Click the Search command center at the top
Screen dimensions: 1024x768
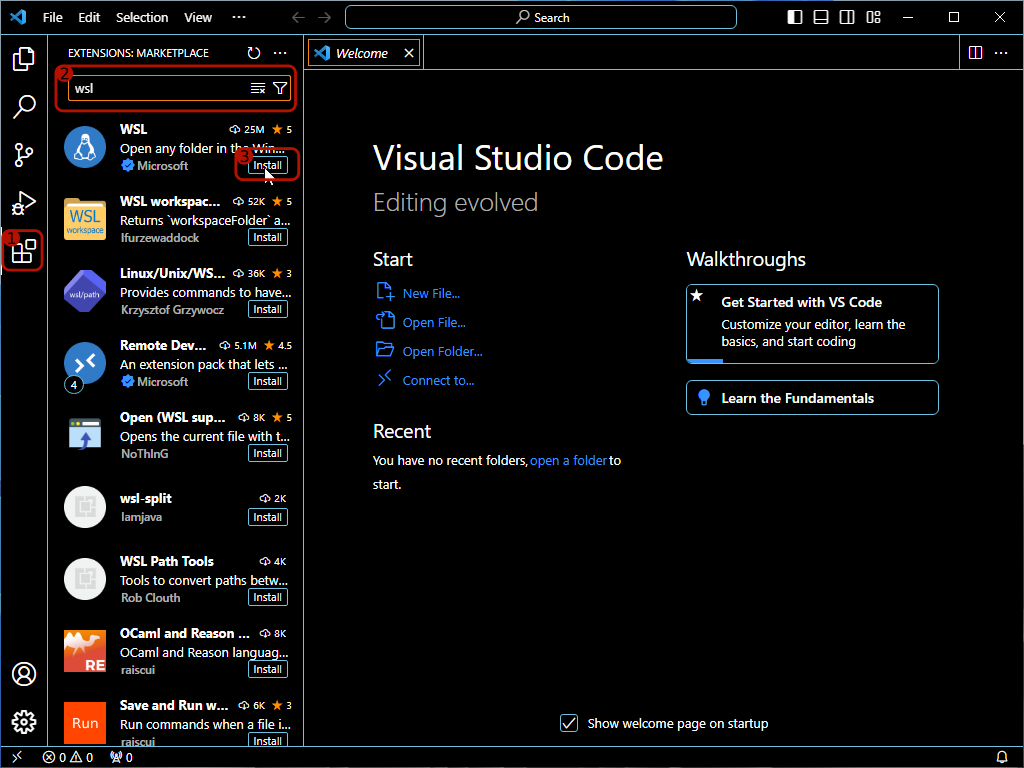coord(540,17)
